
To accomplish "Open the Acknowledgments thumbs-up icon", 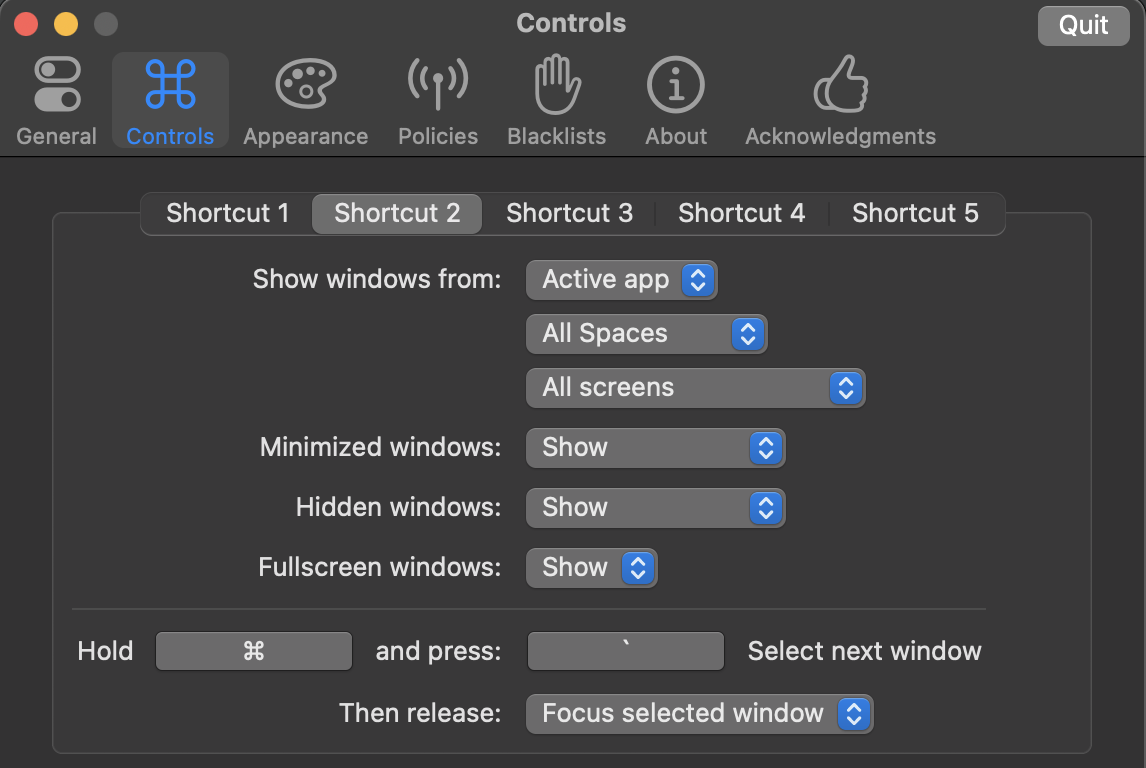I will tap(840, 84).
